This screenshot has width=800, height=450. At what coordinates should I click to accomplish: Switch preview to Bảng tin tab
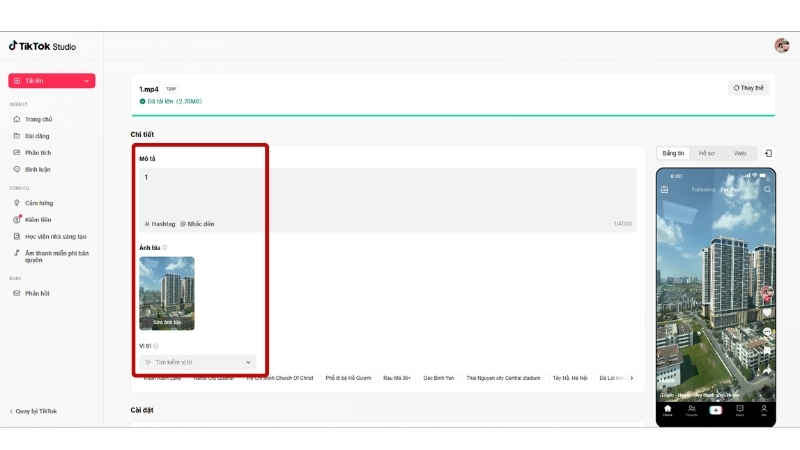[x=673, y=153]
